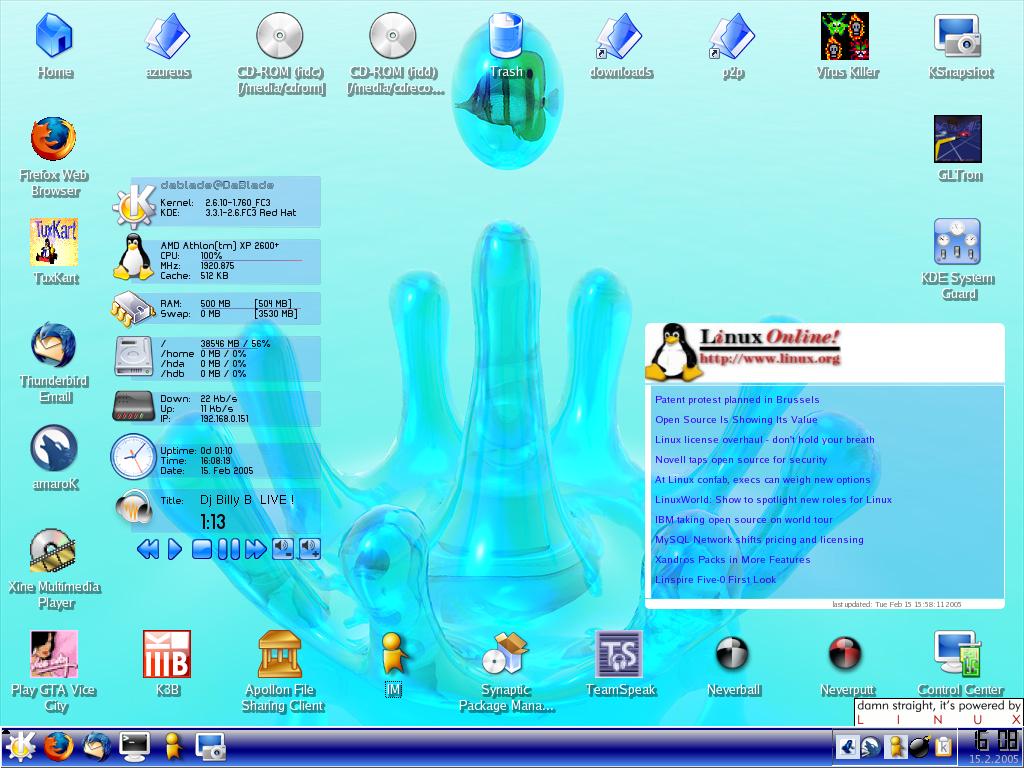Start playback in the music widget
Image resolution: width=1024 pixels, height=768 pixels.
174,550
